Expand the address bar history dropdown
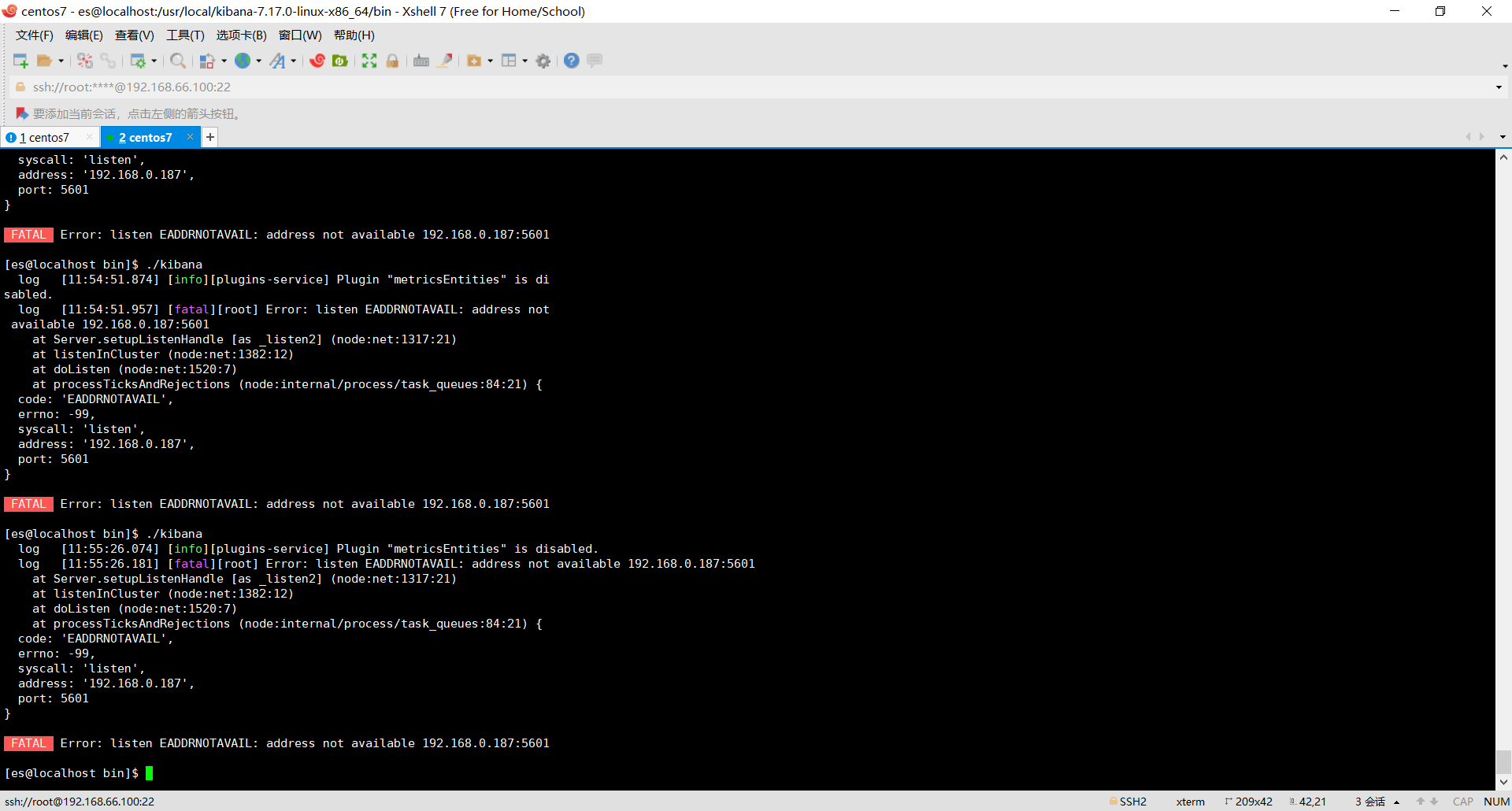The height and width of the screenshot is (811, 1512). tap(1499, 87)
